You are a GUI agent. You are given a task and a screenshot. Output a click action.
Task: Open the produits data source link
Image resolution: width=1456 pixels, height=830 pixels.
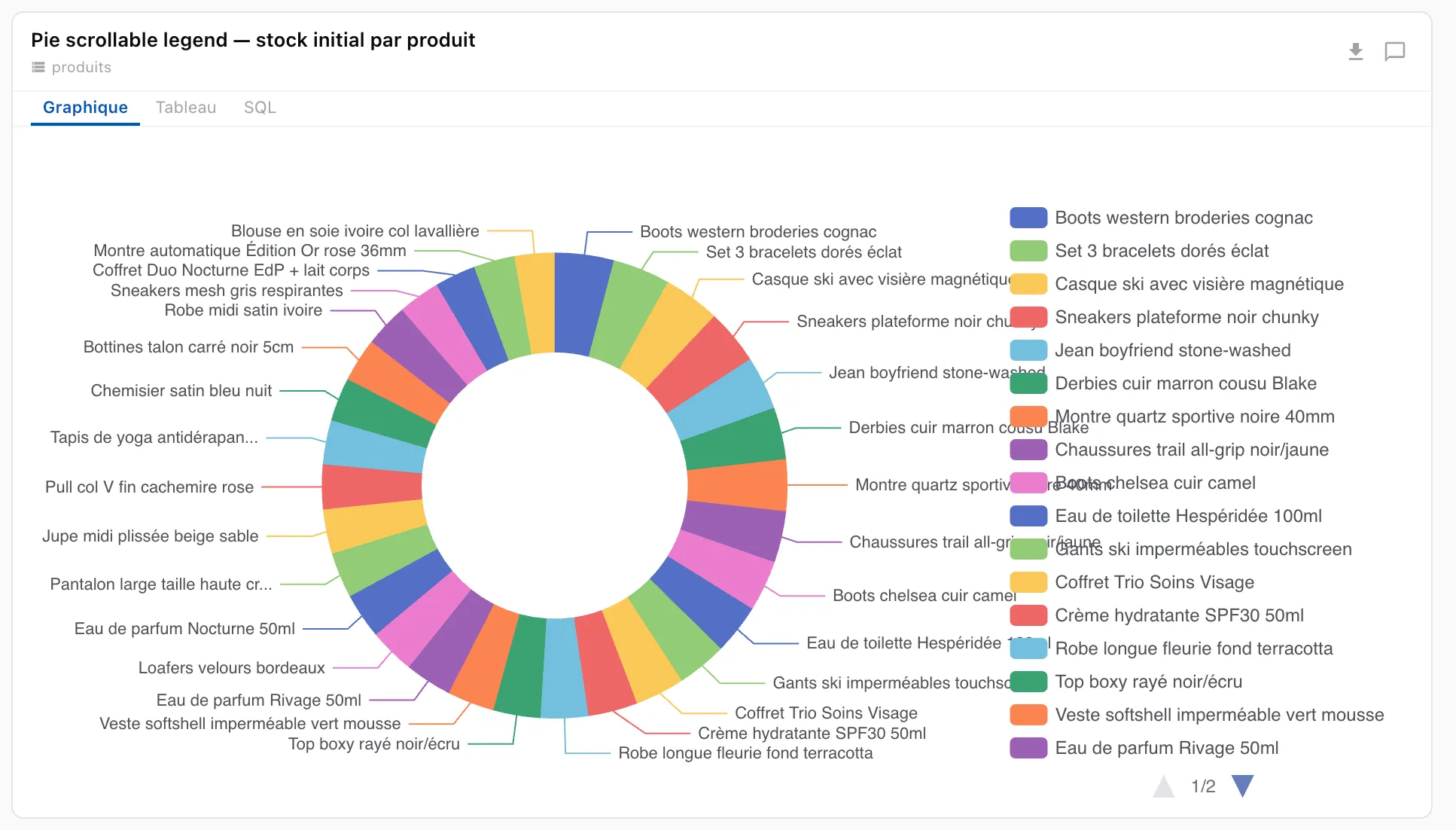tap(81, 67)
